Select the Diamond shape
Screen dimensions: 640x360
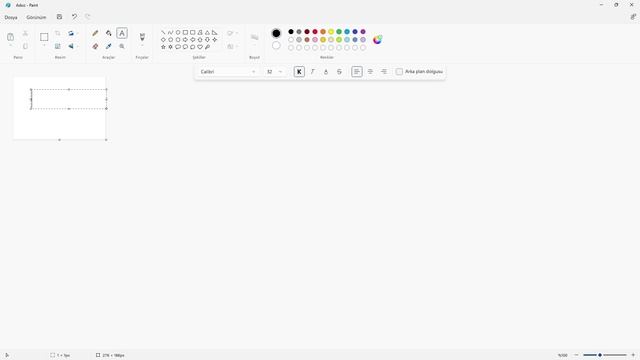(163, 40)
